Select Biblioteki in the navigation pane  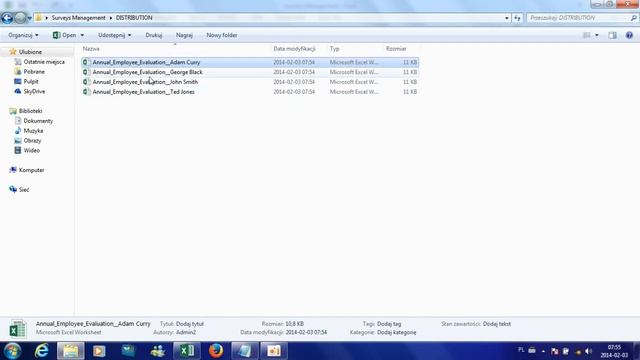[30, 111]
